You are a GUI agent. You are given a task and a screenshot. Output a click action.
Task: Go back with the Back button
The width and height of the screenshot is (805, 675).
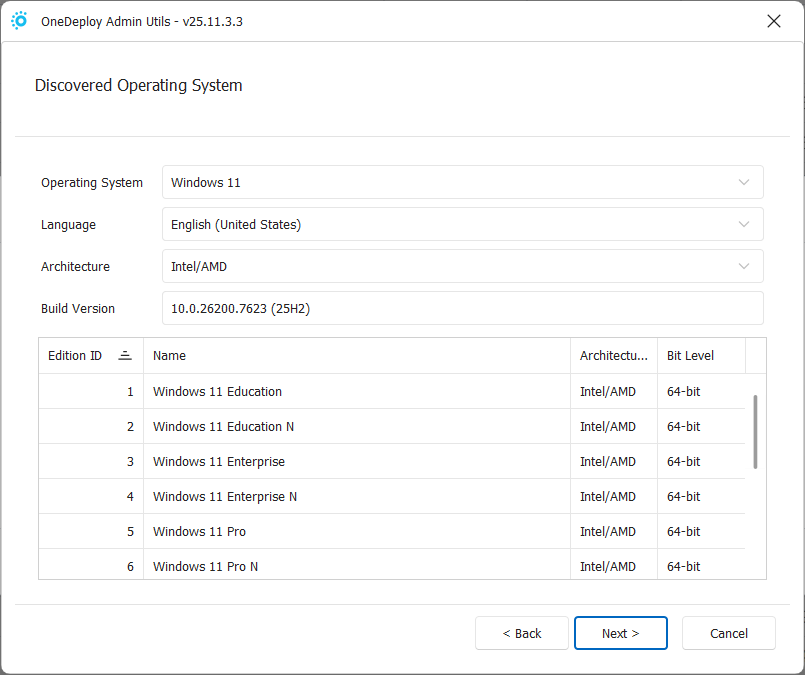pos(521,633)
